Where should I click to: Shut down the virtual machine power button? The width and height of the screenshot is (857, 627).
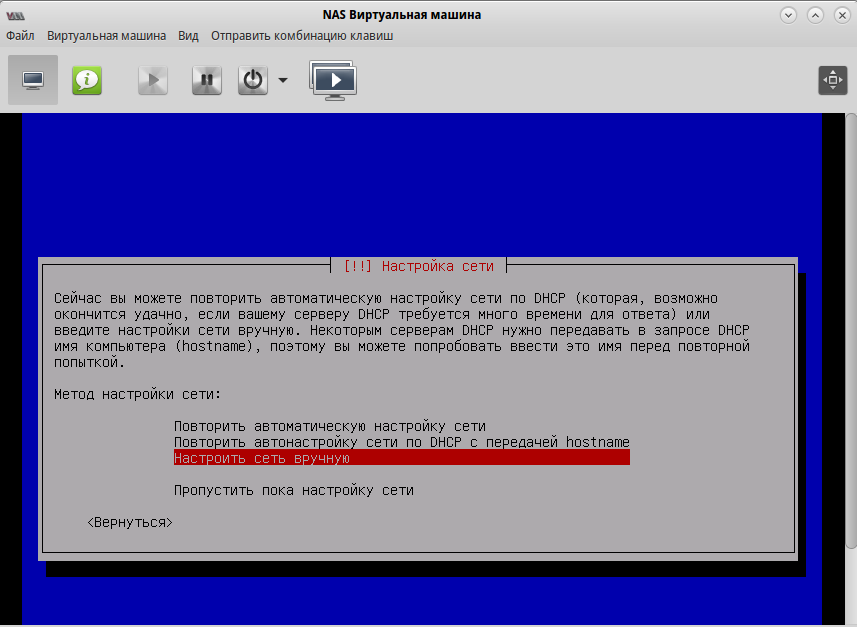pos(253,80)
